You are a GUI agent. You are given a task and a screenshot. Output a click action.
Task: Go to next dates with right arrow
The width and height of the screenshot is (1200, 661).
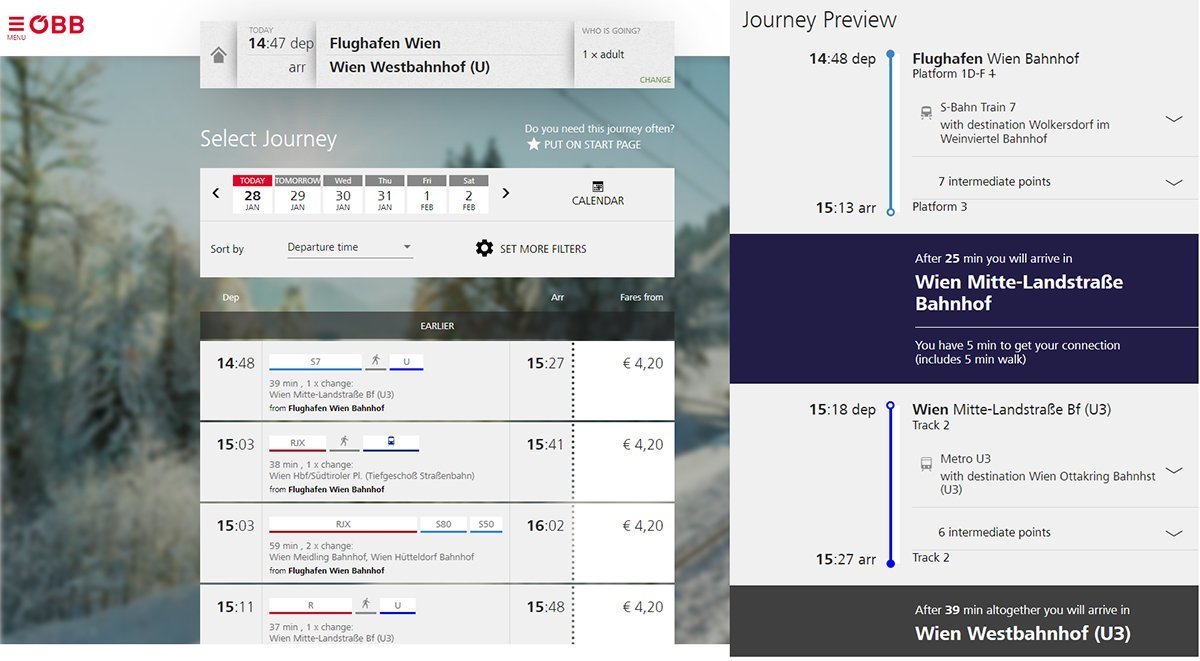pos(505,194)
